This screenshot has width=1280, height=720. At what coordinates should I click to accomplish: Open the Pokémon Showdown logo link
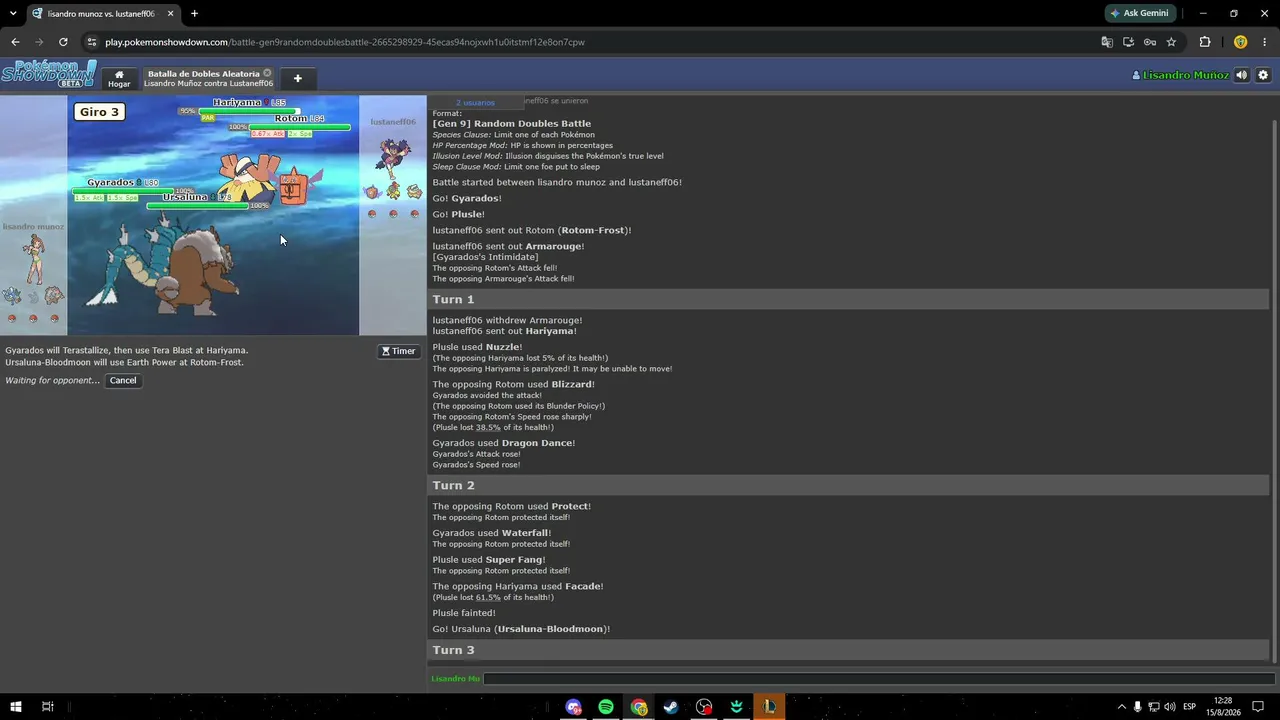pyautogui.click(x=49, y=74)
